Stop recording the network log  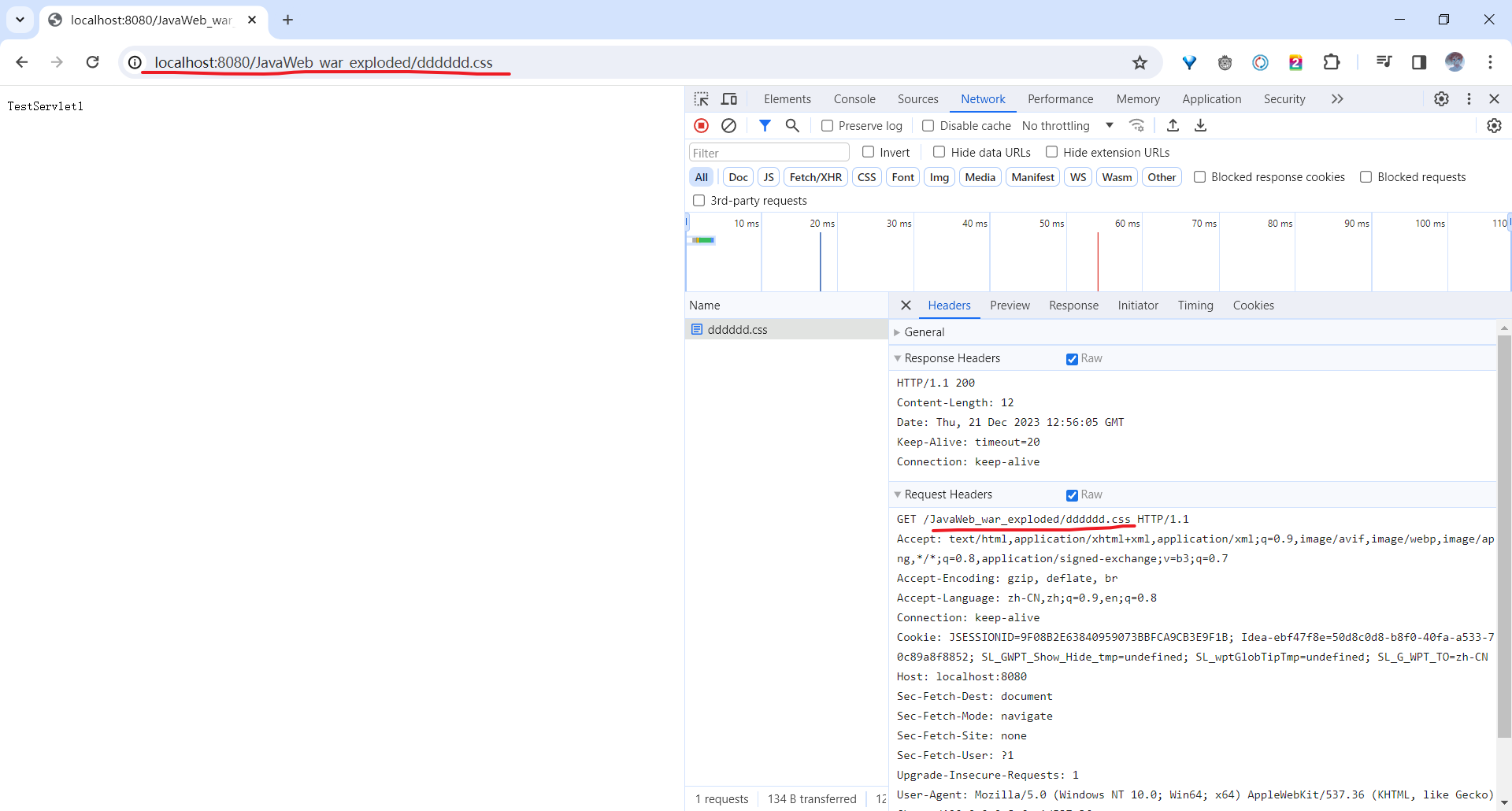(701, 125)
